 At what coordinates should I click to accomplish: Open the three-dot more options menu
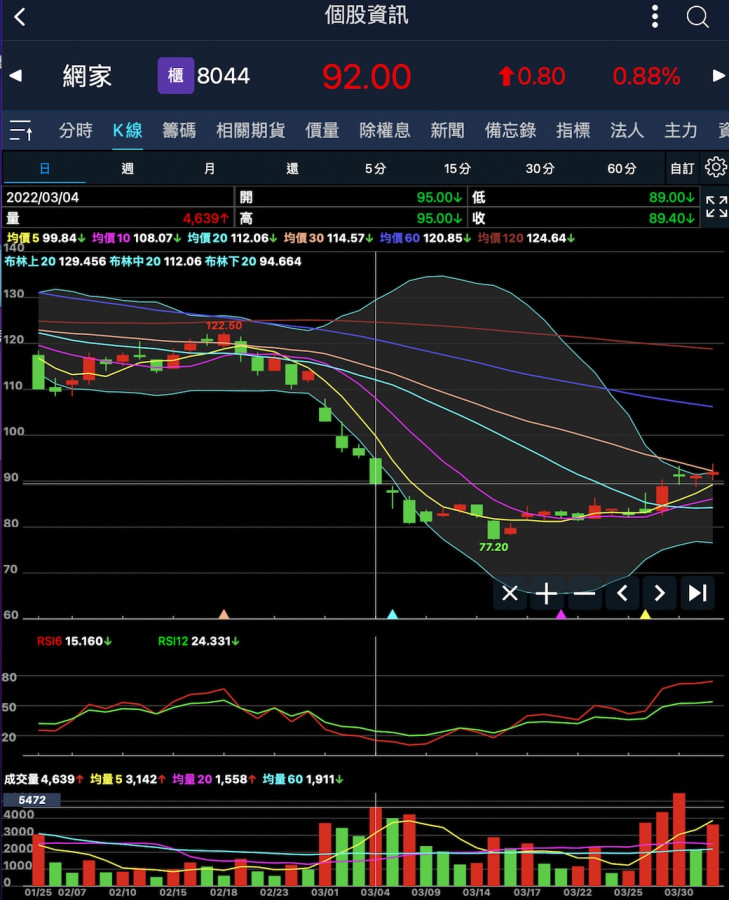click(655, 17)
